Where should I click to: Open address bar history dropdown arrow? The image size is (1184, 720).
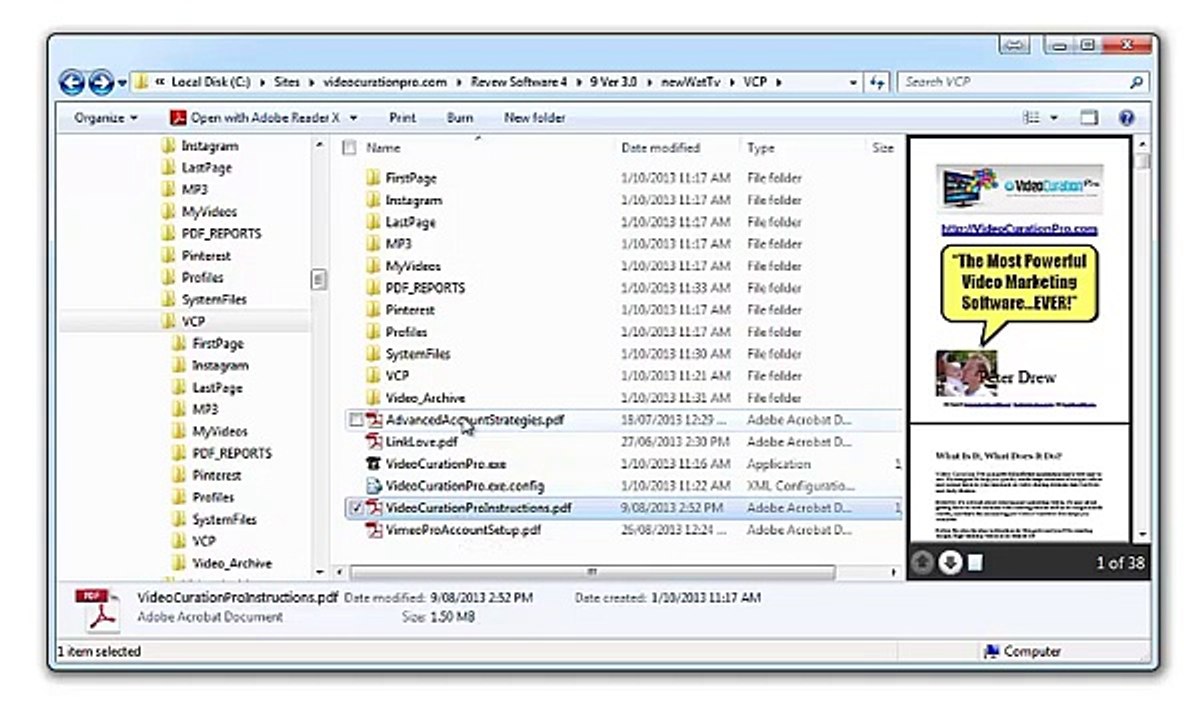853,82
